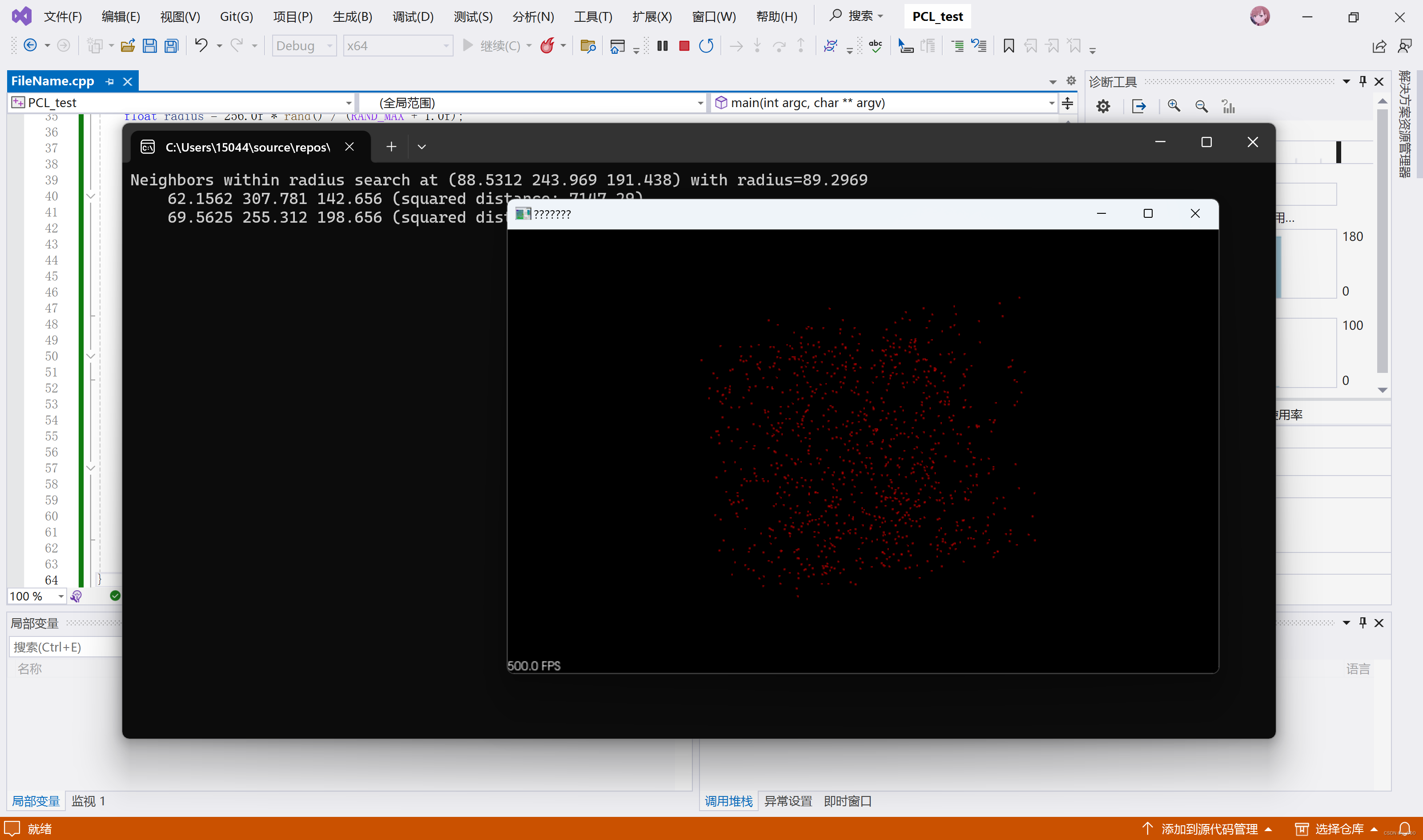Click the red Stop Debugging icon
This screenshot has width=1423, height=840.
point(684,46)
